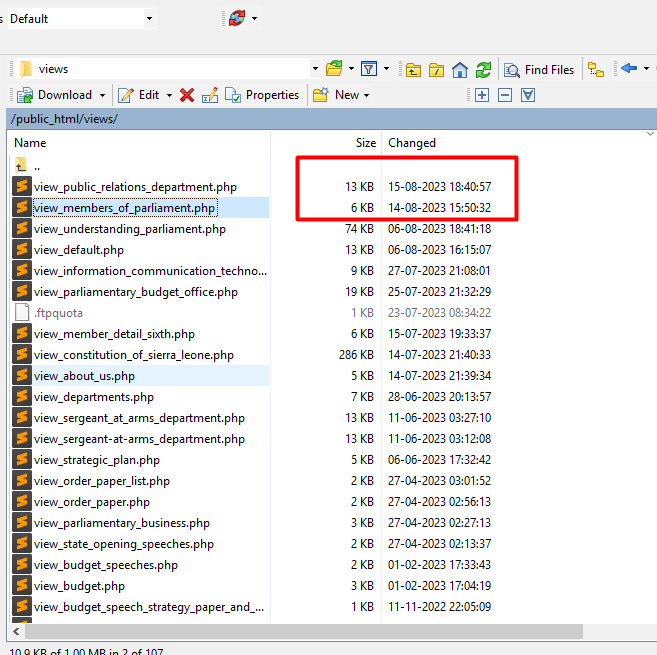Click the parent directory folder icon
This screenshot has height=655, width=657.
(x=413, y=69)
